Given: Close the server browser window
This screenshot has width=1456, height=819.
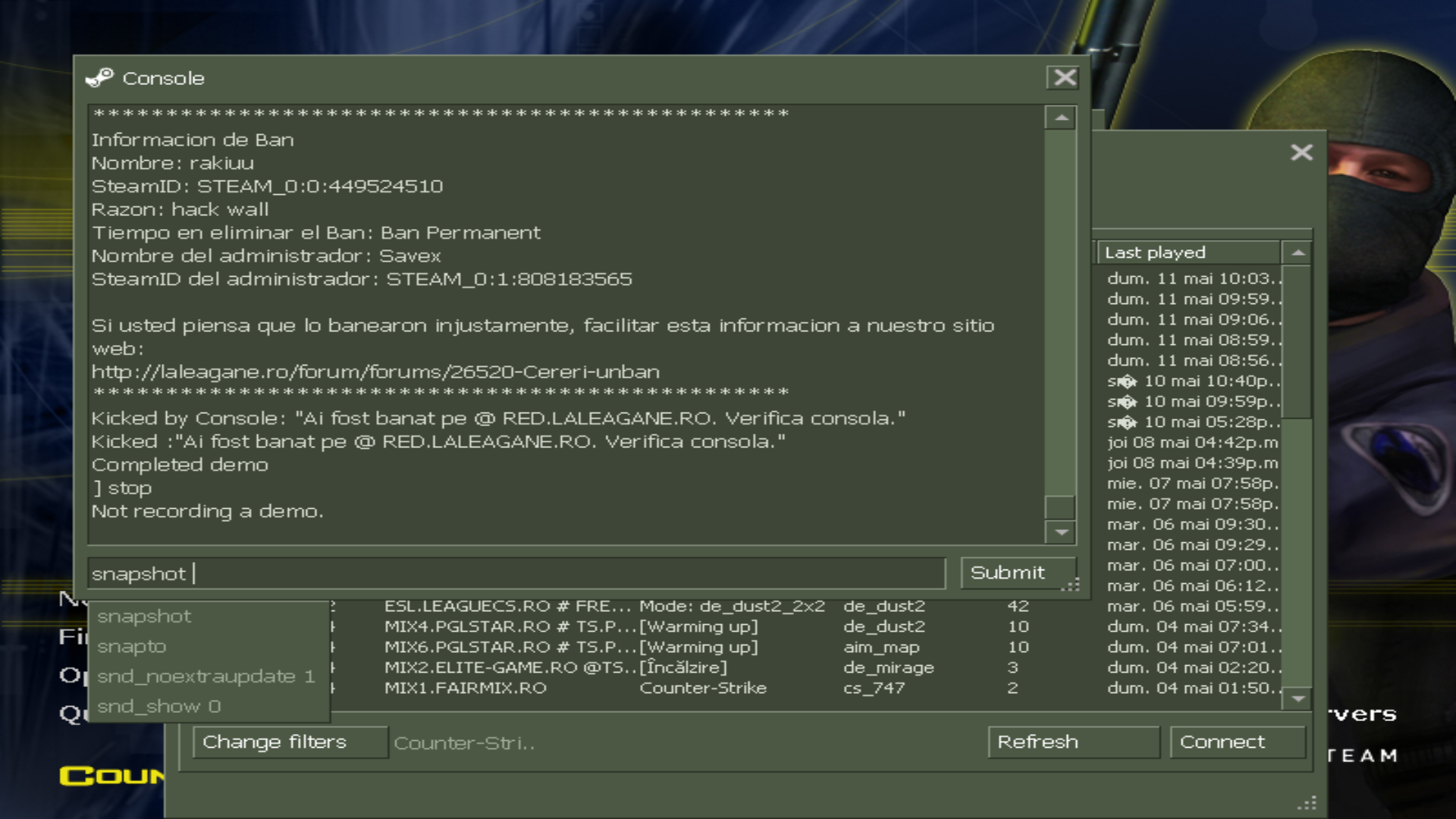Looking at the screenshot, I should click(1301, 152).
